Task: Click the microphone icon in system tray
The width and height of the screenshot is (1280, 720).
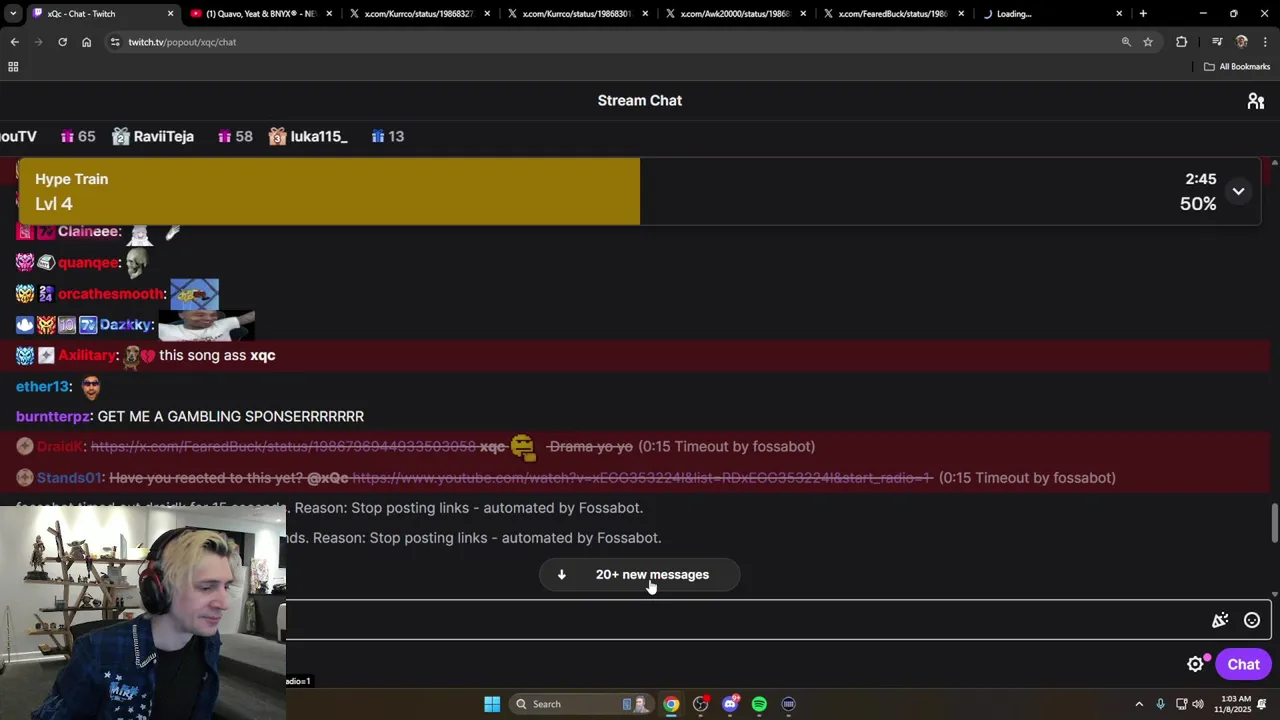Action: click(1160, 704)
